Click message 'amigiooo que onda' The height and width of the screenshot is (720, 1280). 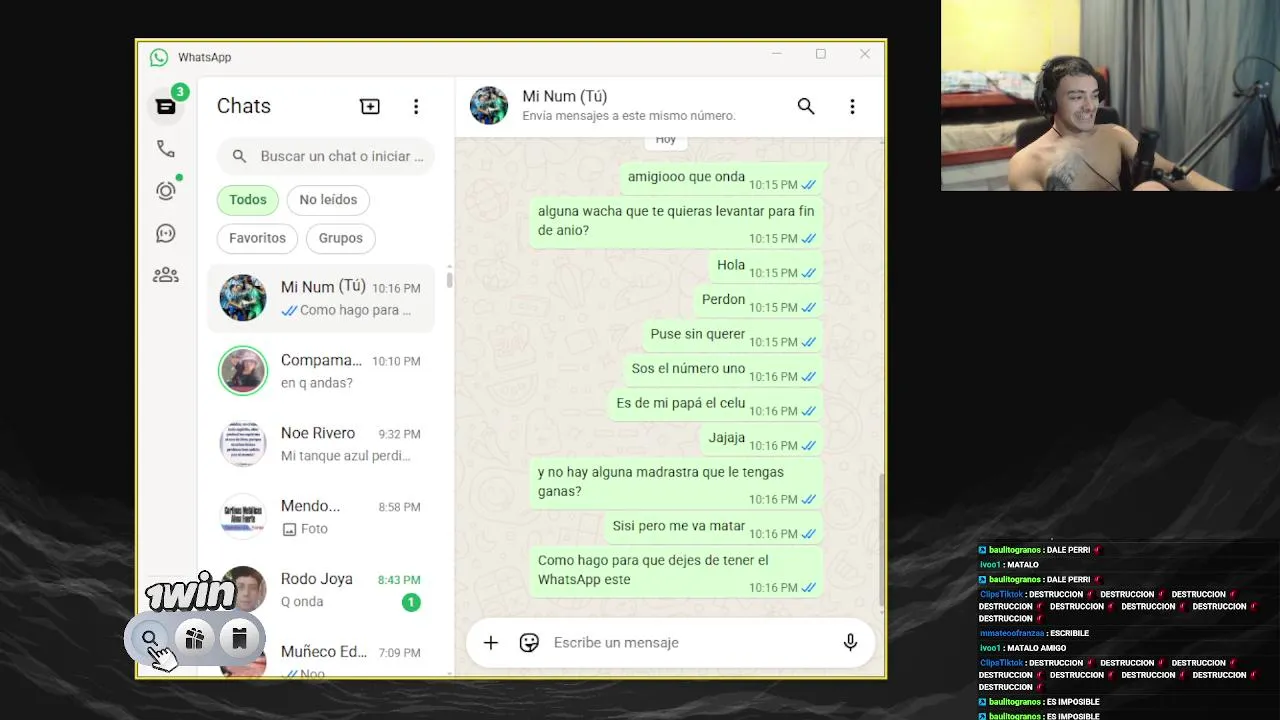[722, 178]
